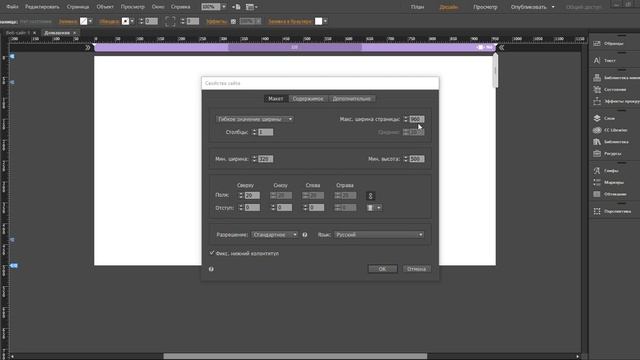Click the Заливка в браузере color swatch
640x360 pixels.
(319, 21)
